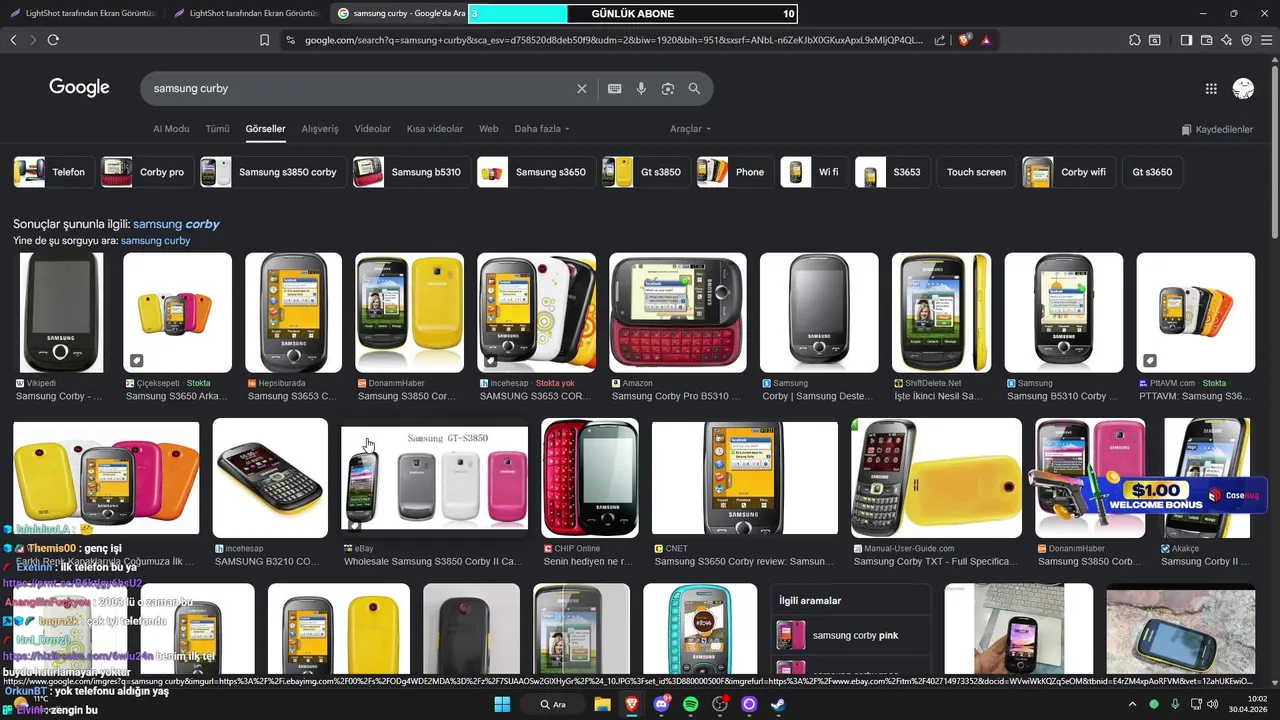Viewport: 1280px width, 720px height.
Task: Switch to the Alışveriş tab
Action: click(x=320, y=129)
